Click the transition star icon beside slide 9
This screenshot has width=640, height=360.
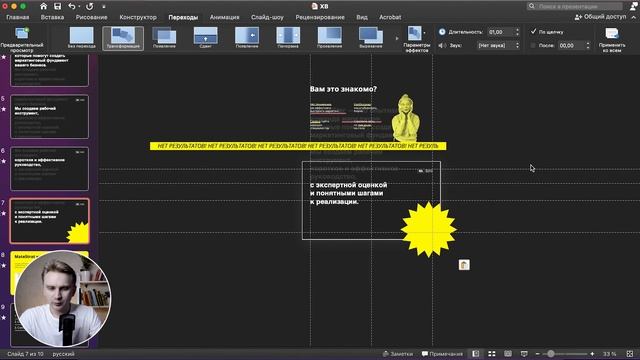tap(4, 317)
